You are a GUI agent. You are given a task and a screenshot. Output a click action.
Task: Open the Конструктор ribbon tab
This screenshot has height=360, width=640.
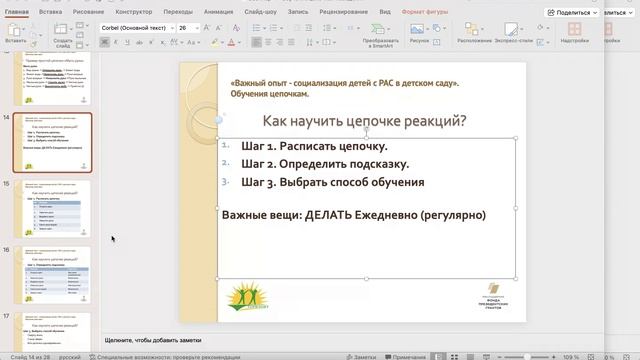(134, 12)
